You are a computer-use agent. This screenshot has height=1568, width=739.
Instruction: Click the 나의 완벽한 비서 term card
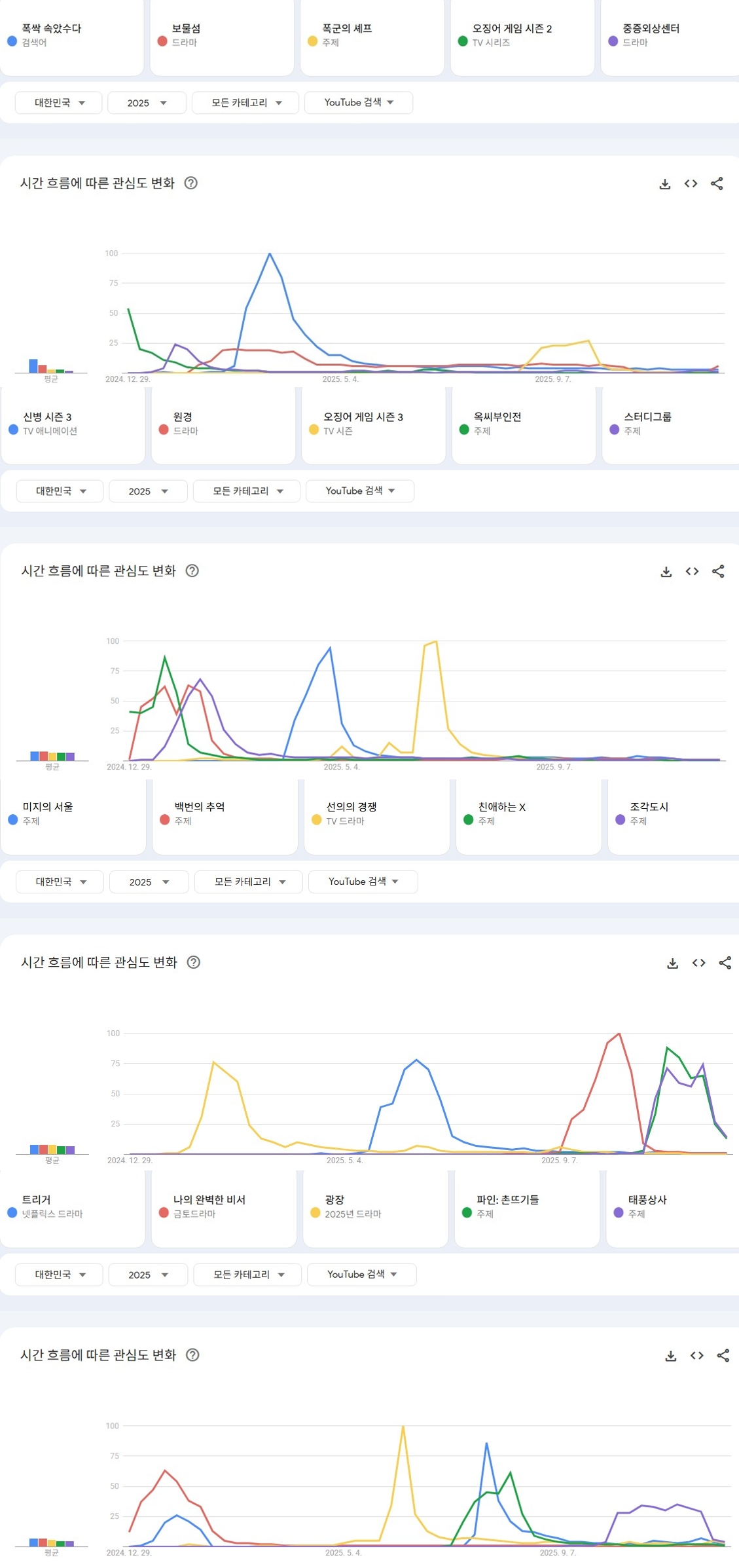point(224,1206)
